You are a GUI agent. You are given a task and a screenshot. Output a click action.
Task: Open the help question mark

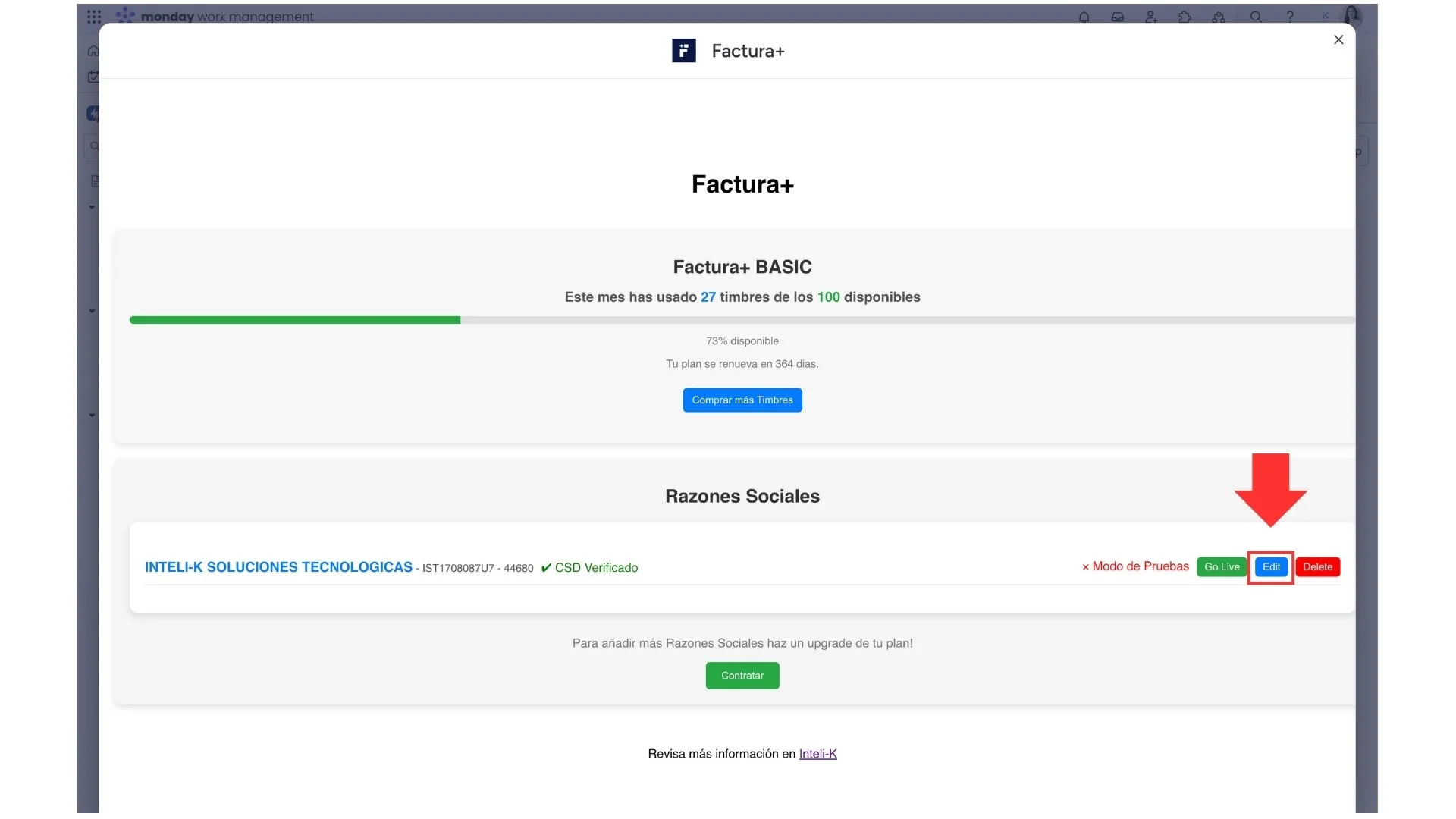(1290, 17)
